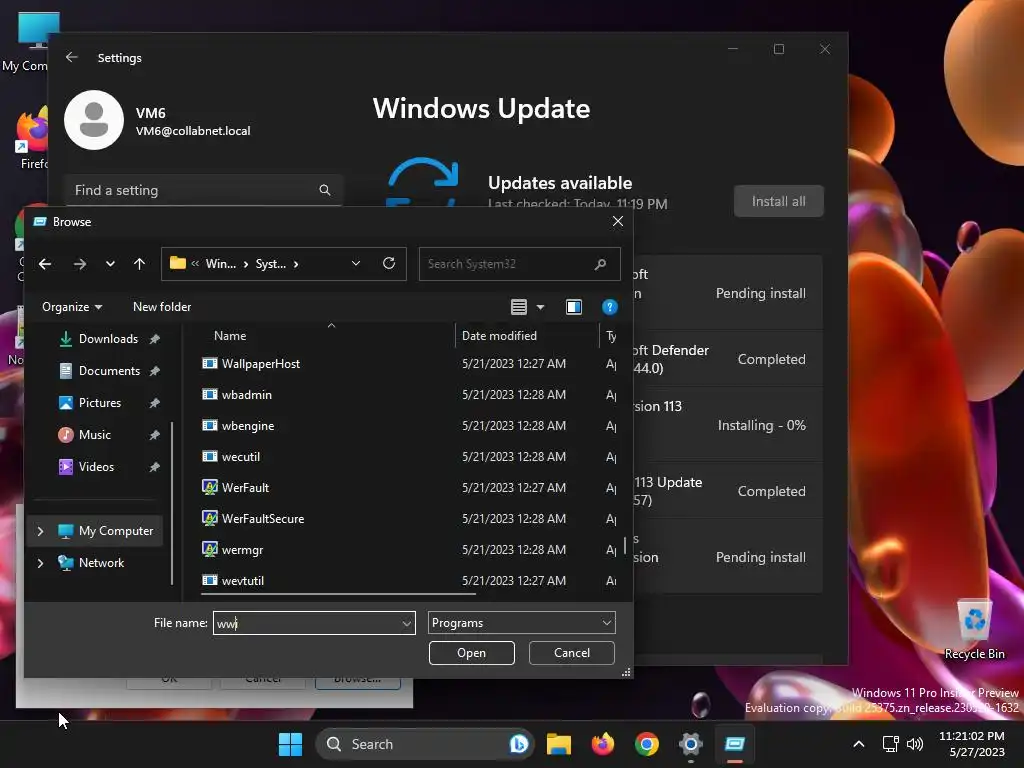Expand the My Computer tree node

click(40, 531)
